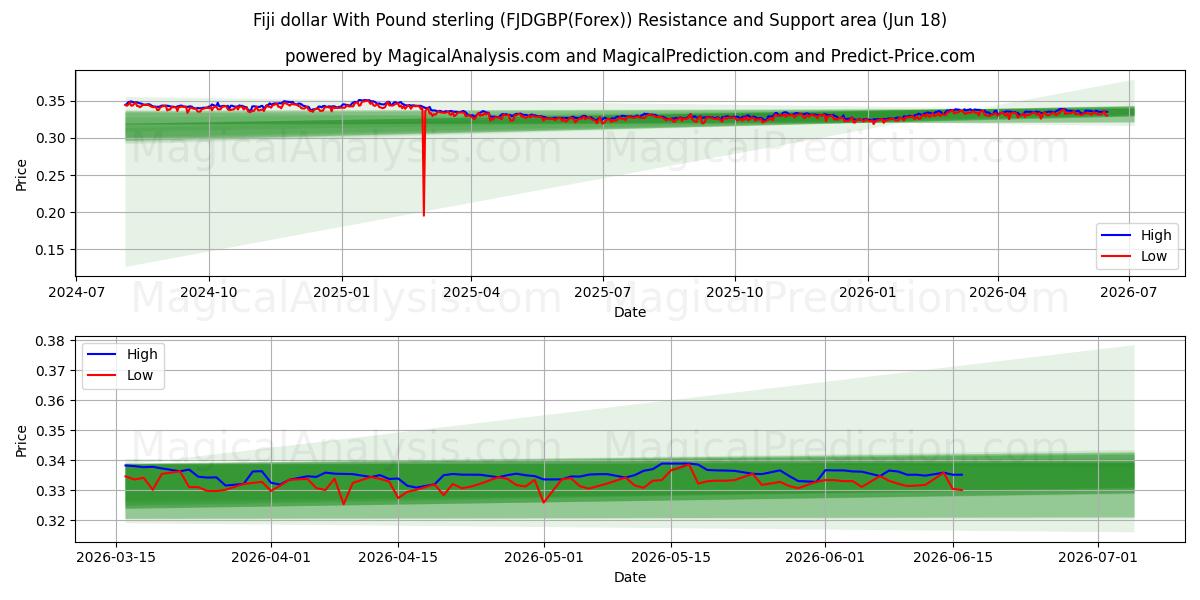Screen dimensions: 1200x600
Task: Click the '0.38' price label on bottom chart
Action: click(52, 341)
